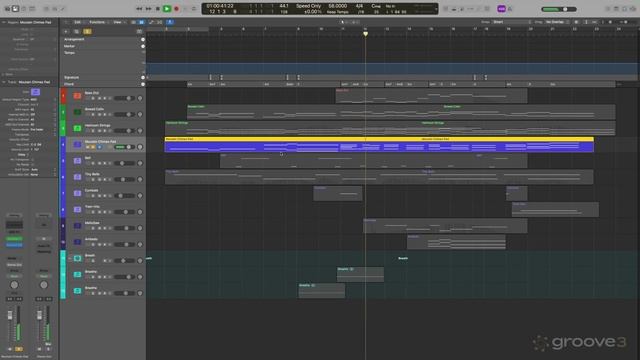Click the Marker global track label

69,46
